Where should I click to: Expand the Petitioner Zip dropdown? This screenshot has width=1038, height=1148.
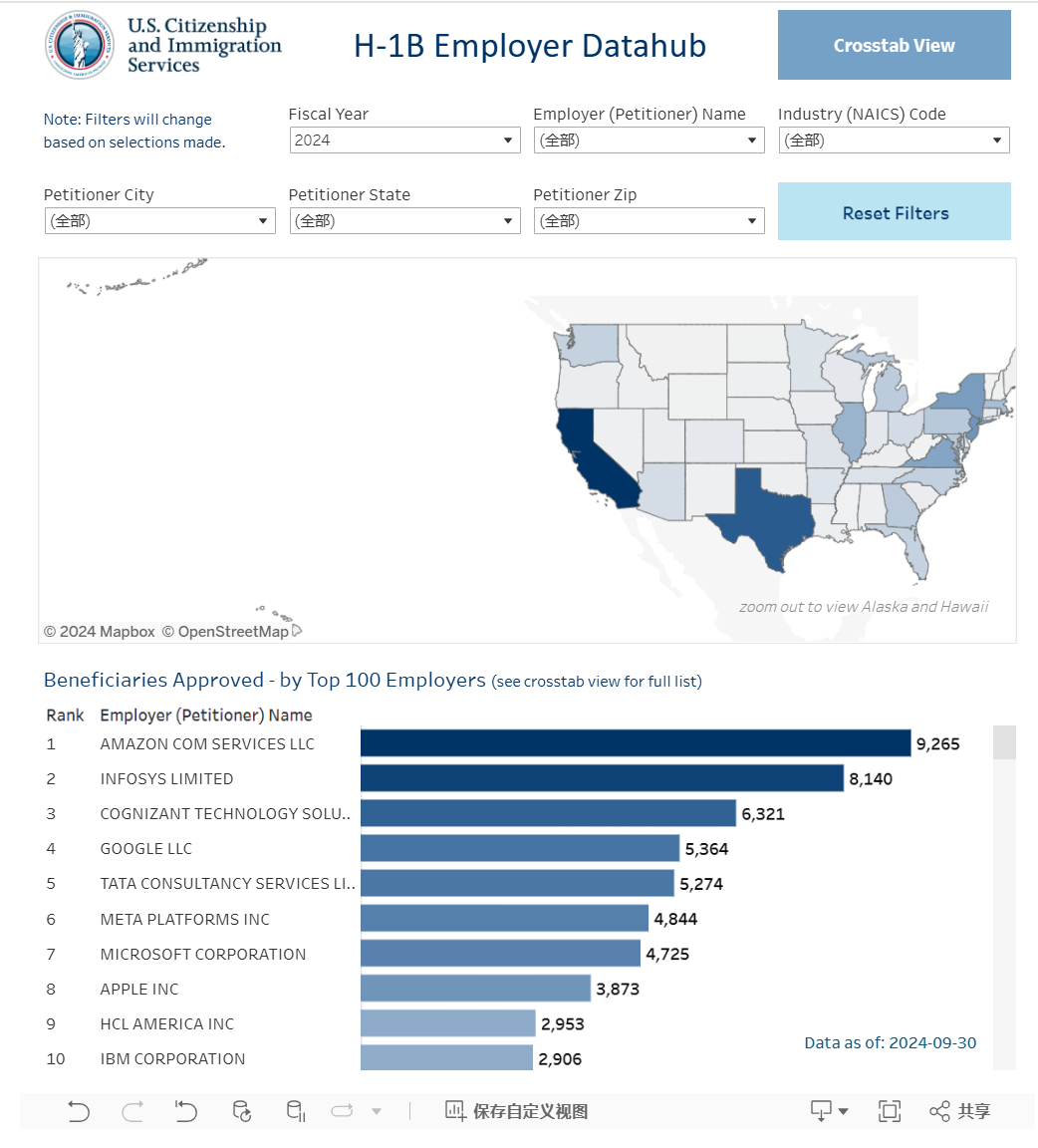(x=649, y=221)
